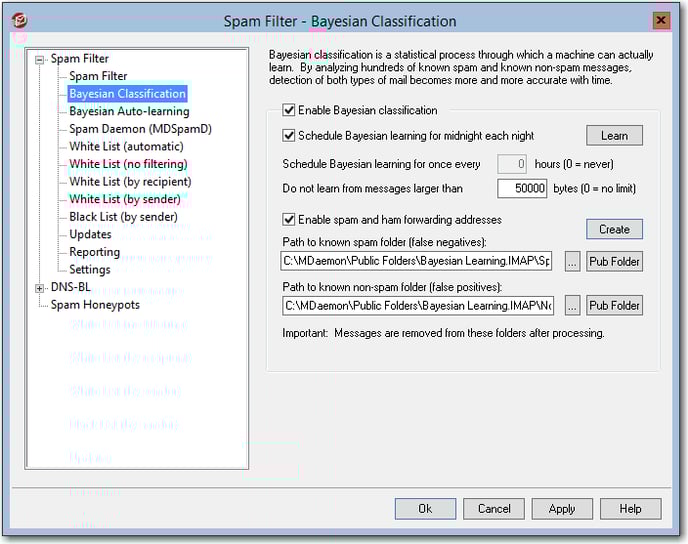Click the Learn button
Image resolution: width=688 pixels, height=544 pixels.
[614, 136]
